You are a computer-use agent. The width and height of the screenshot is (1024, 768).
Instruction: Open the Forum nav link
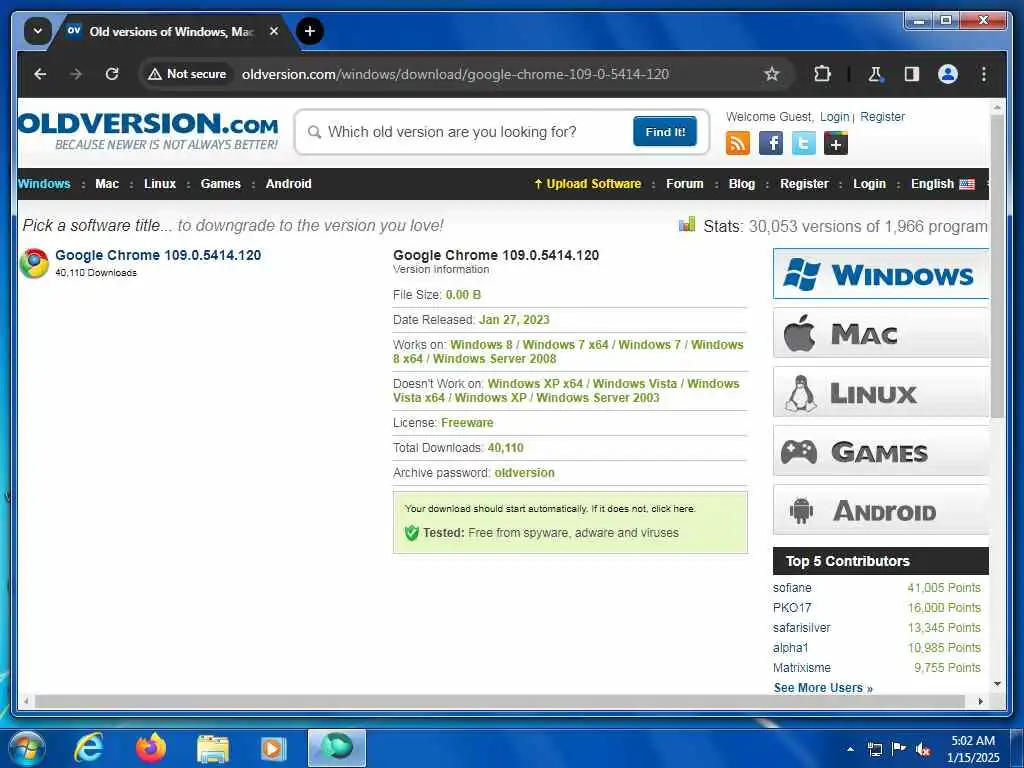pos(684,184)
